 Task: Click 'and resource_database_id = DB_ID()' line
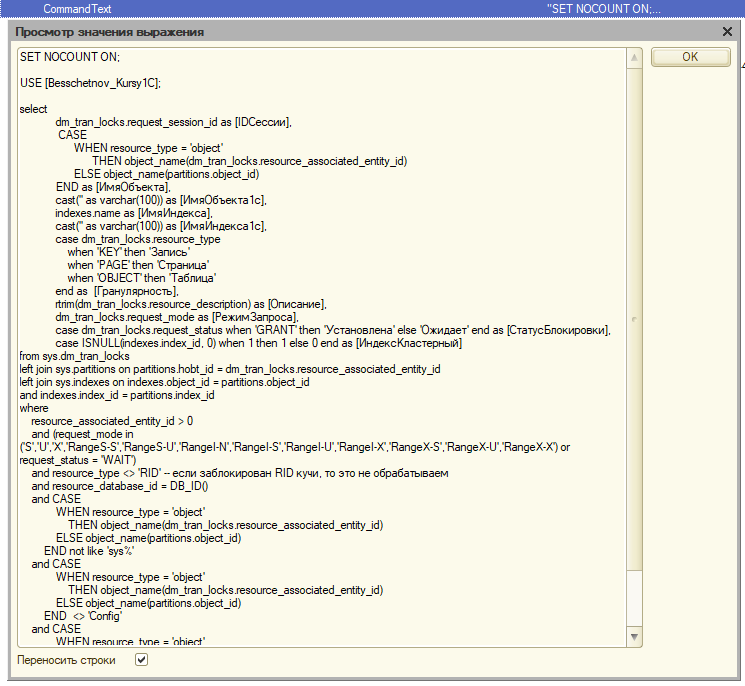click(120, 486)
